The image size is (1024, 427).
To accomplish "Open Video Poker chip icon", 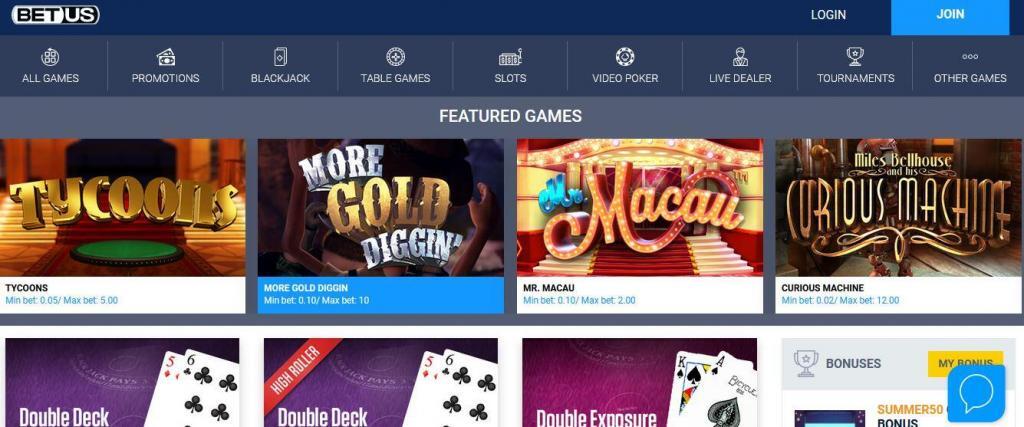I will pos(625,57).
